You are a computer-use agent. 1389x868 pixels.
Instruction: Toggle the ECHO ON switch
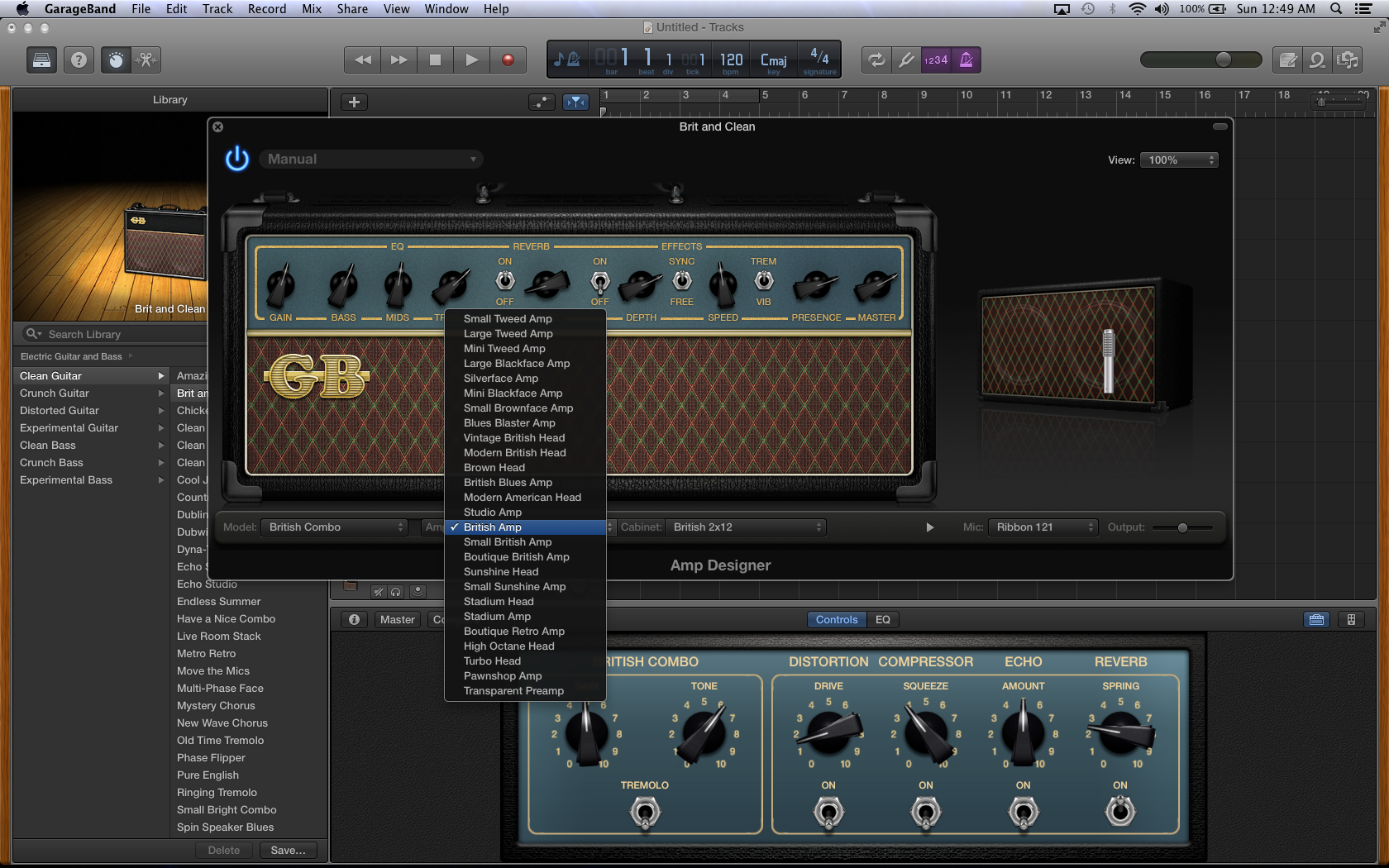[x=1024, y=813]
